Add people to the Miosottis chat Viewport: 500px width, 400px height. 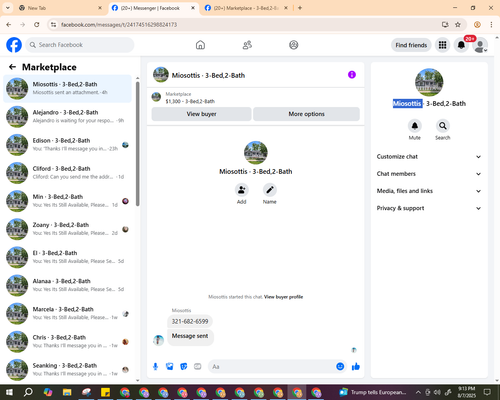241,190
